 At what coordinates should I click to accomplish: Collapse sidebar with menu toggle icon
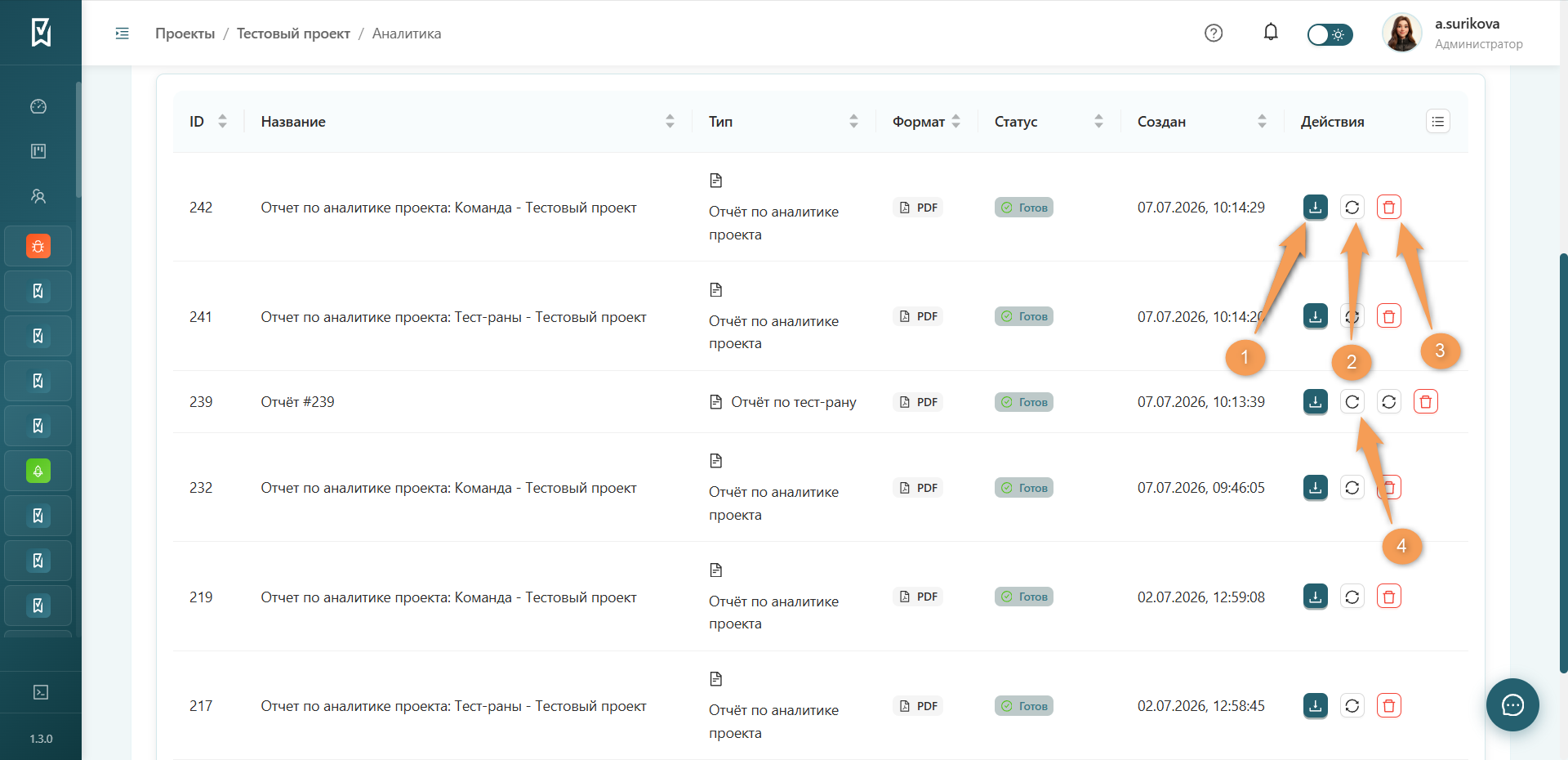(122, 34)
